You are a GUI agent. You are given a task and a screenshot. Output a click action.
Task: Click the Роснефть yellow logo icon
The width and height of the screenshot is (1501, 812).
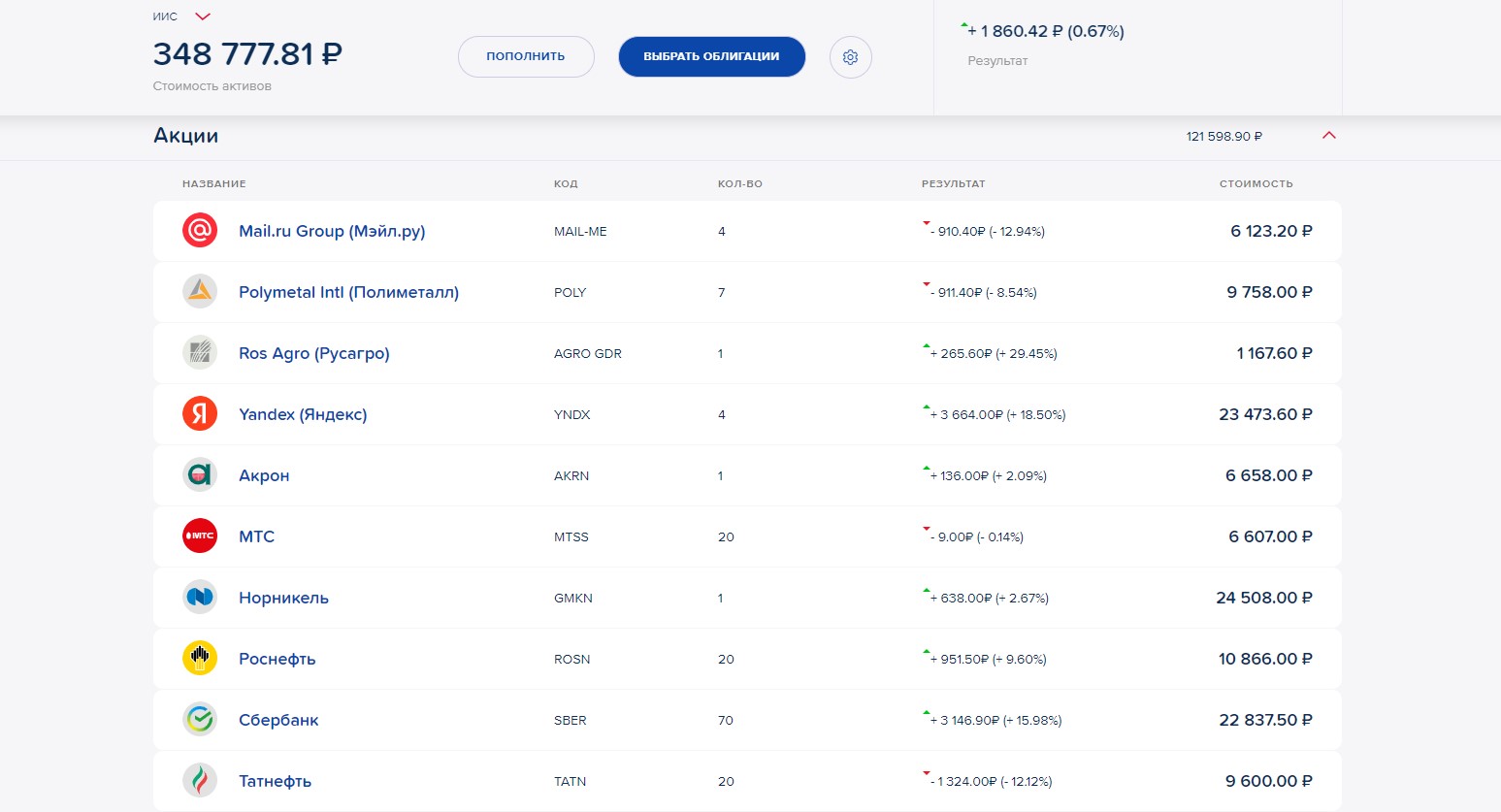pos(200,659)
